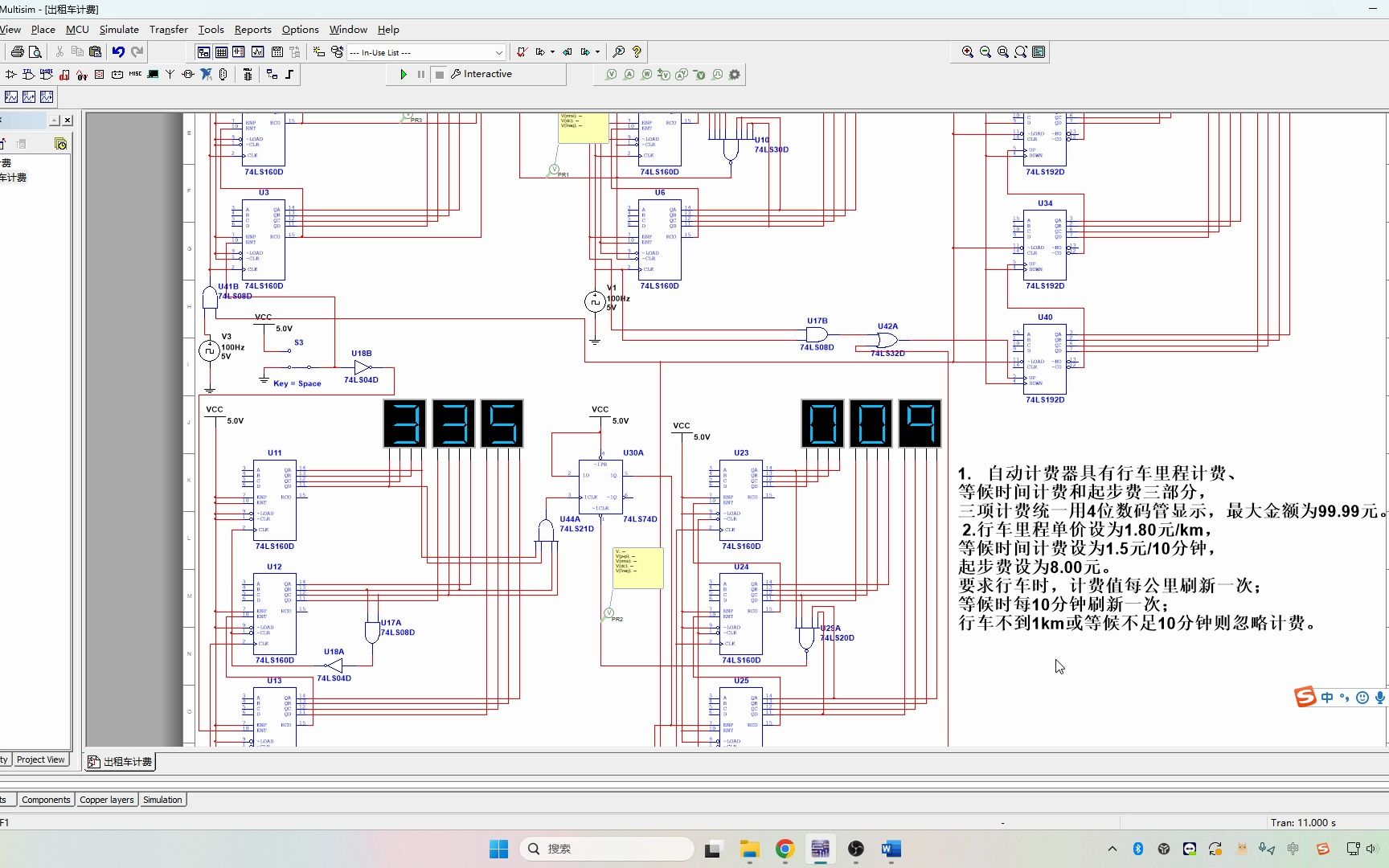Open the Simulate menu

pyautogui.click(x=119, y=30)
